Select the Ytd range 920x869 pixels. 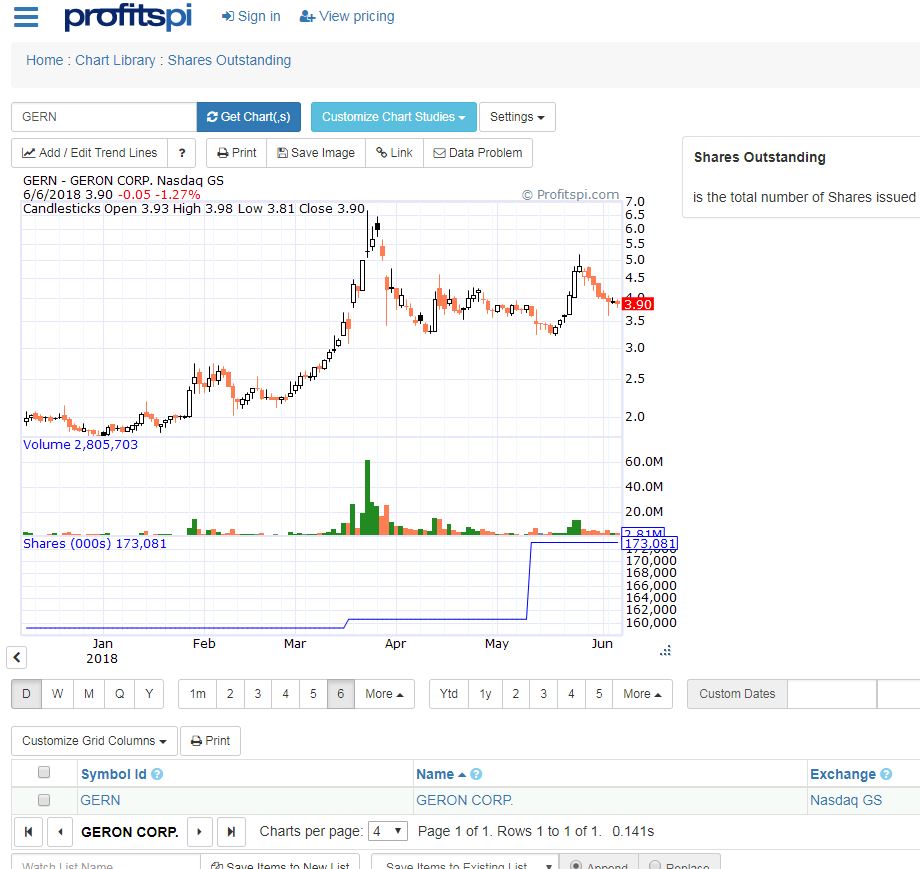click(449, 694)
